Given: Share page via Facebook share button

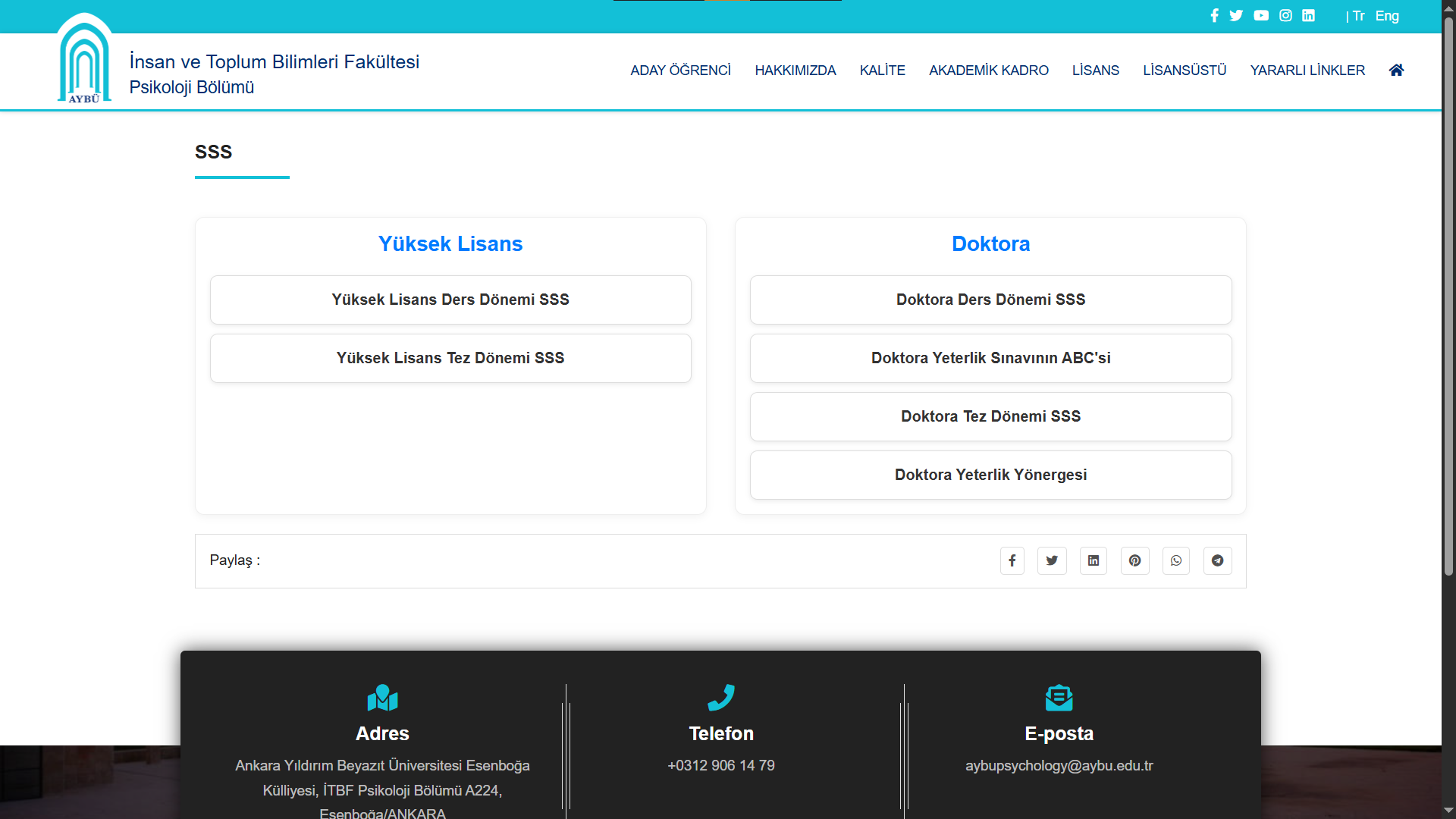Looking at the screenshot, I should pyautogui.click(x=1012, y=560).
